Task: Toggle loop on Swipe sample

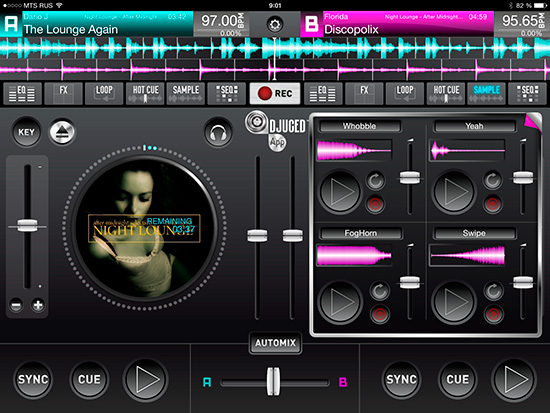Action: point(494,291)
